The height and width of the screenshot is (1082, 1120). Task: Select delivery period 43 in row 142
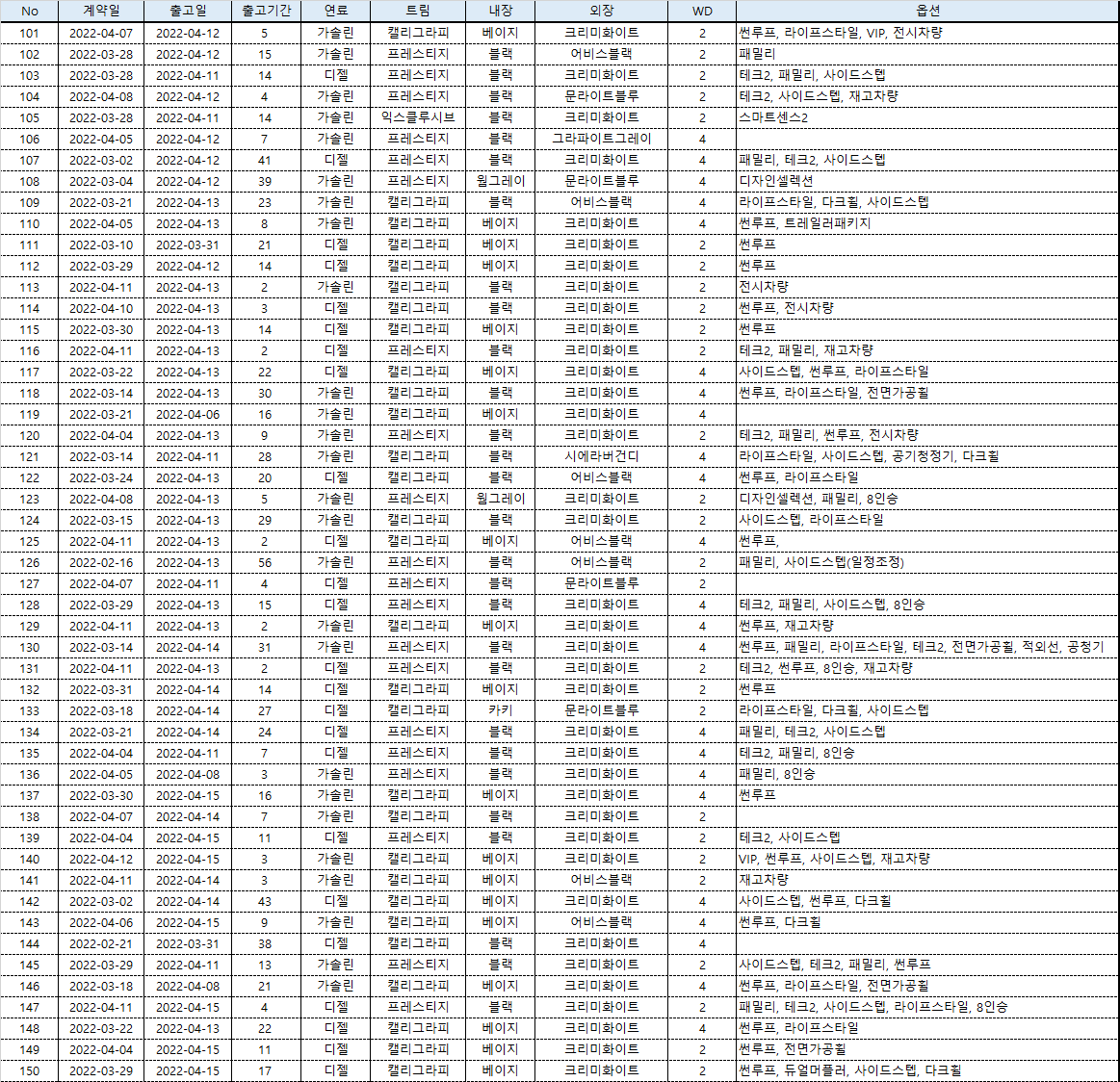(266, 901)
